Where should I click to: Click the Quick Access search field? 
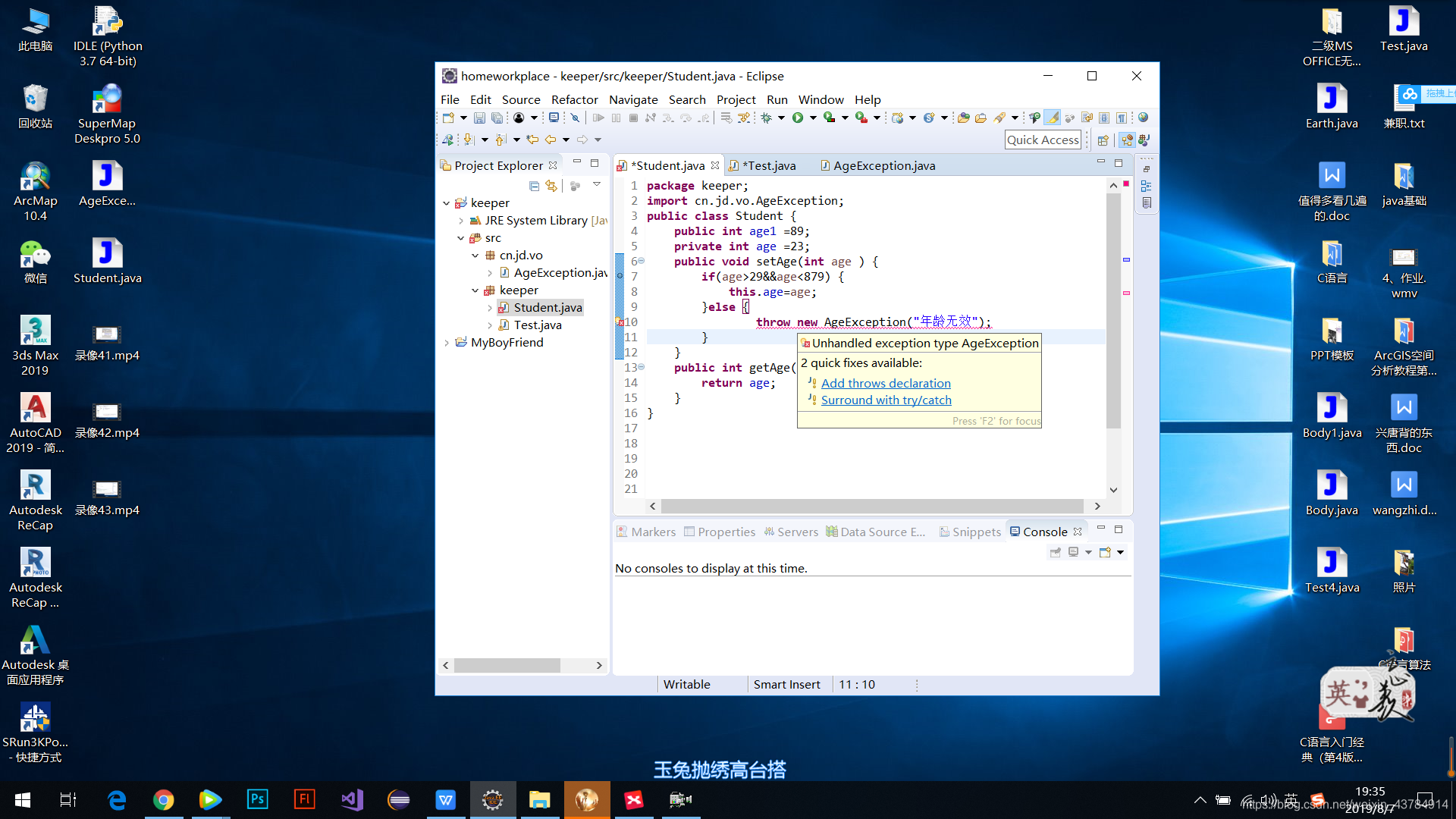point(1043,140)
